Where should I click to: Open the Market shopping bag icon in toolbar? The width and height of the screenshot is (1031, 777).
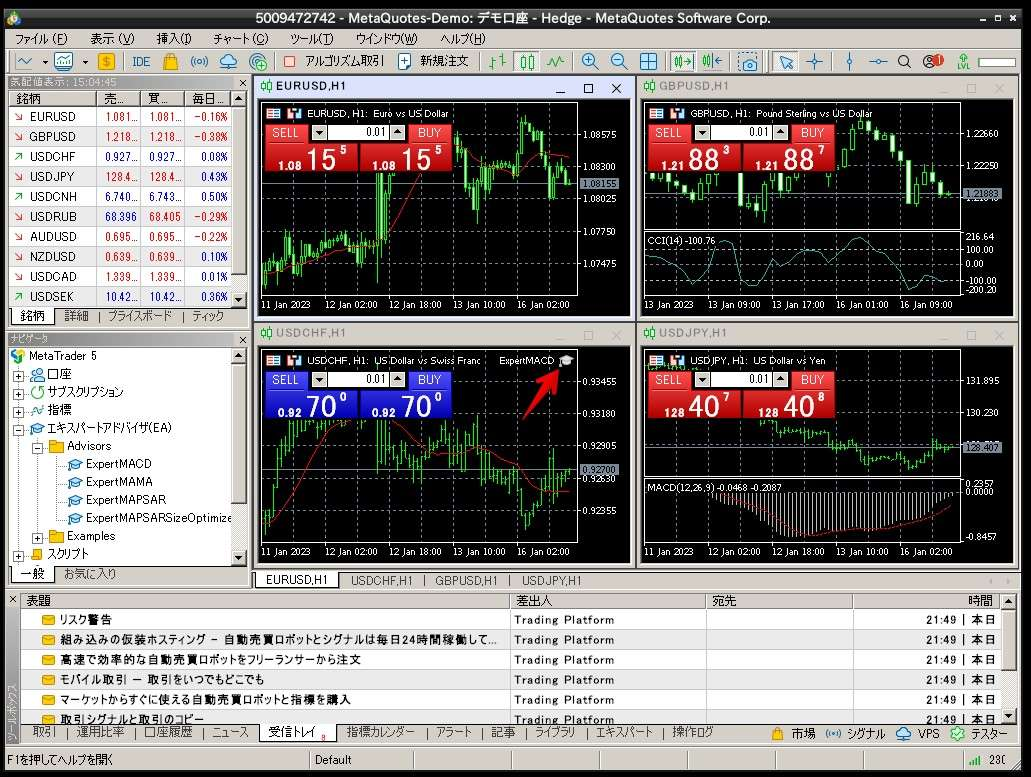(170, 62)
